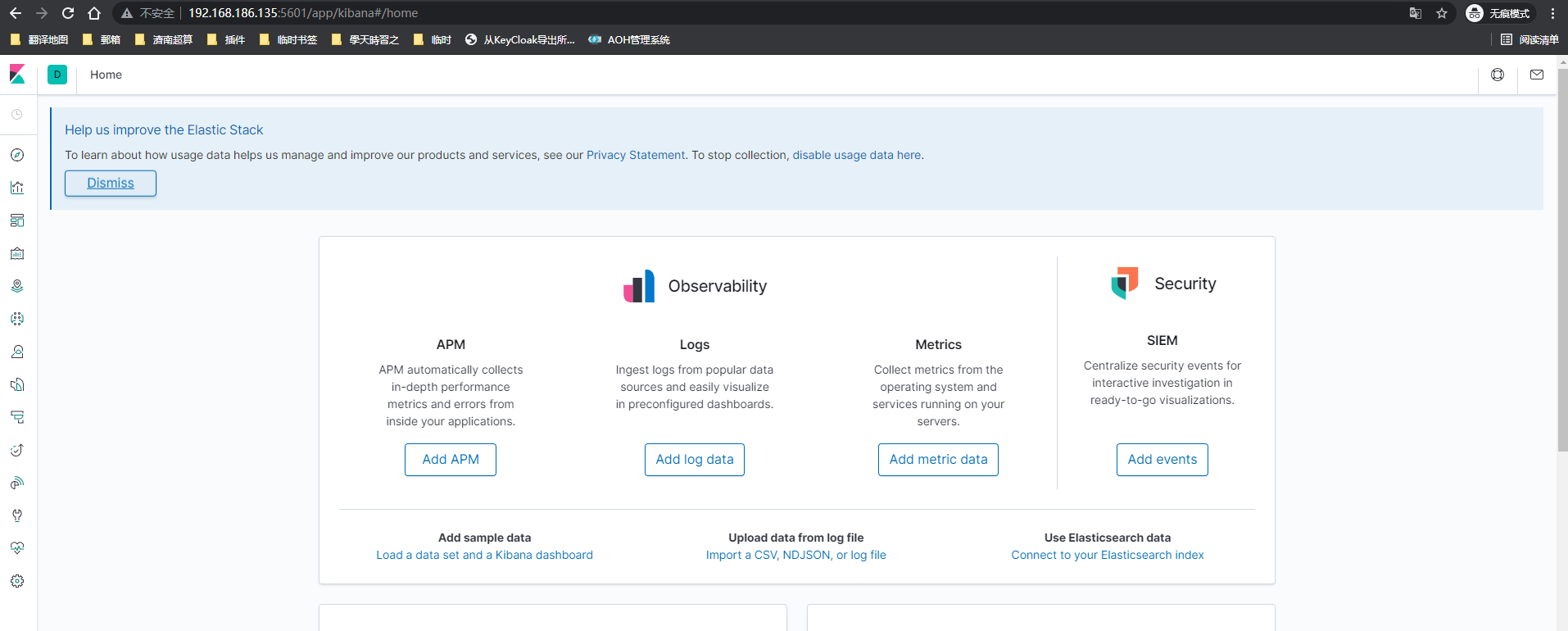The image size is (1568, 631).
Task: Open the 济南超算 bookmark folder
Action: pyautogui.click(x=164, y=39)
